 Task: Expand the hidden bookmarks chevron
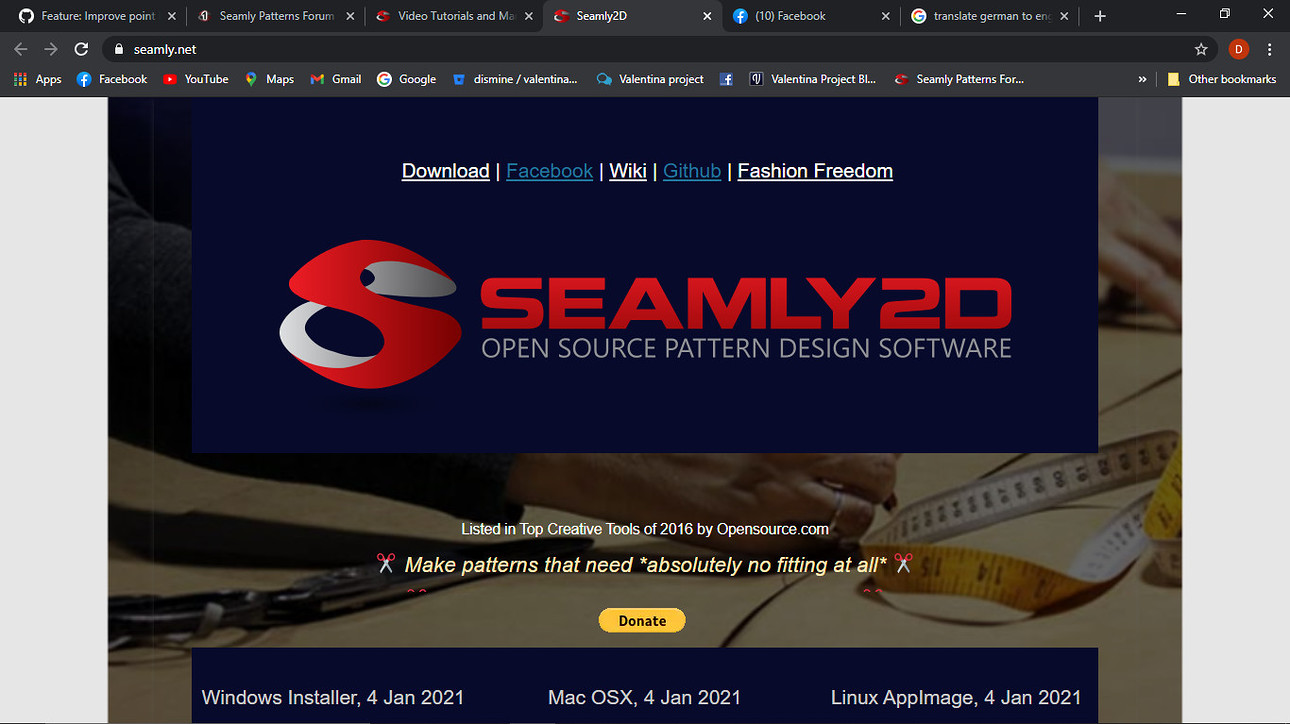1142,79
